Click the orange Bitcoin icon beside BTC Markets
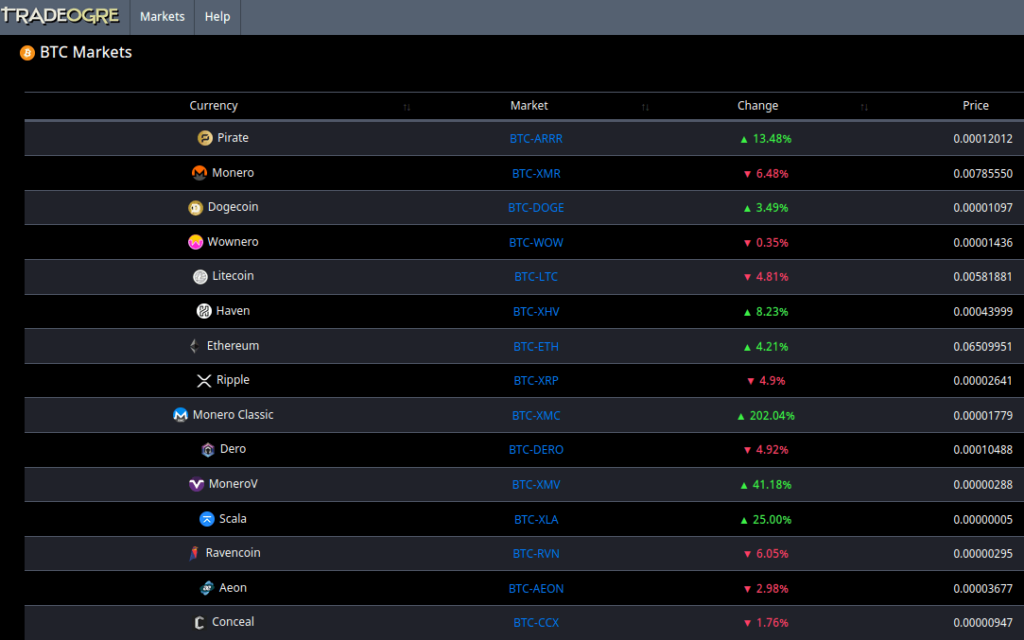1024x640 pixels. [x=27, y=53]
